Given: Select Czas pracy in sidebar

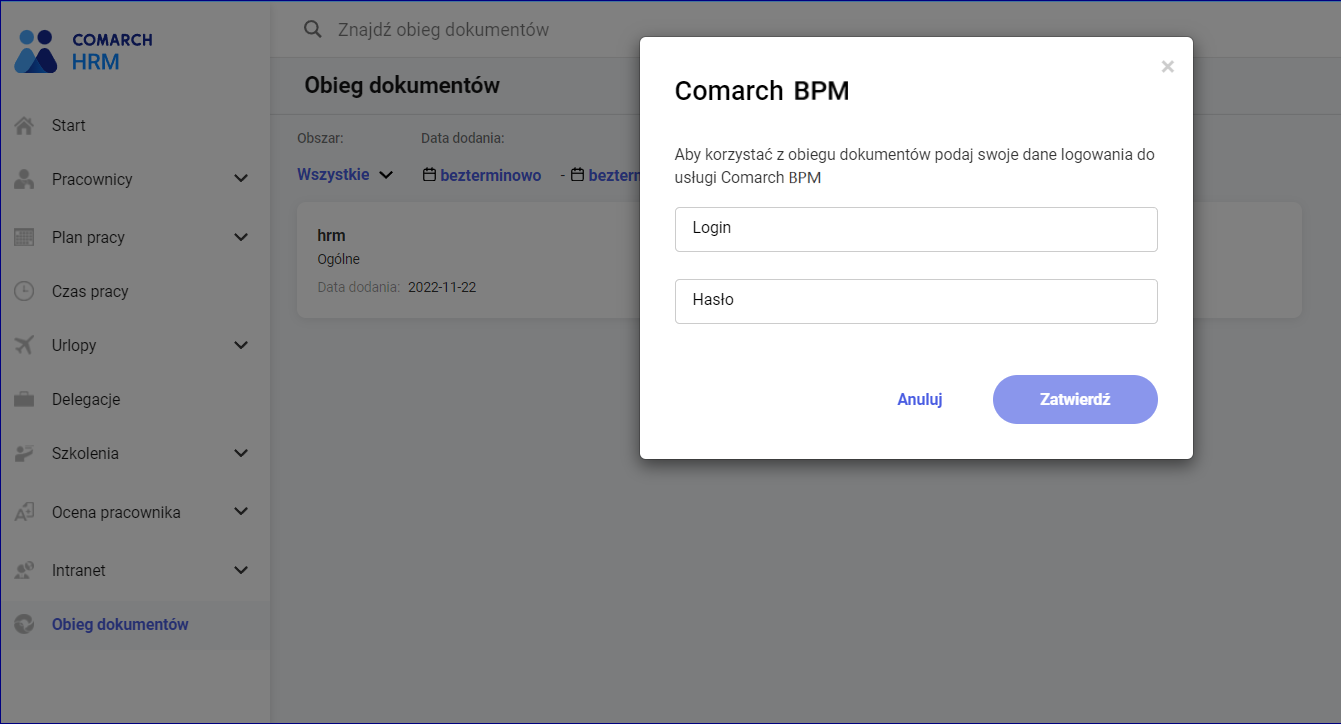Looking at the screenshot, I should pos(90,292).
